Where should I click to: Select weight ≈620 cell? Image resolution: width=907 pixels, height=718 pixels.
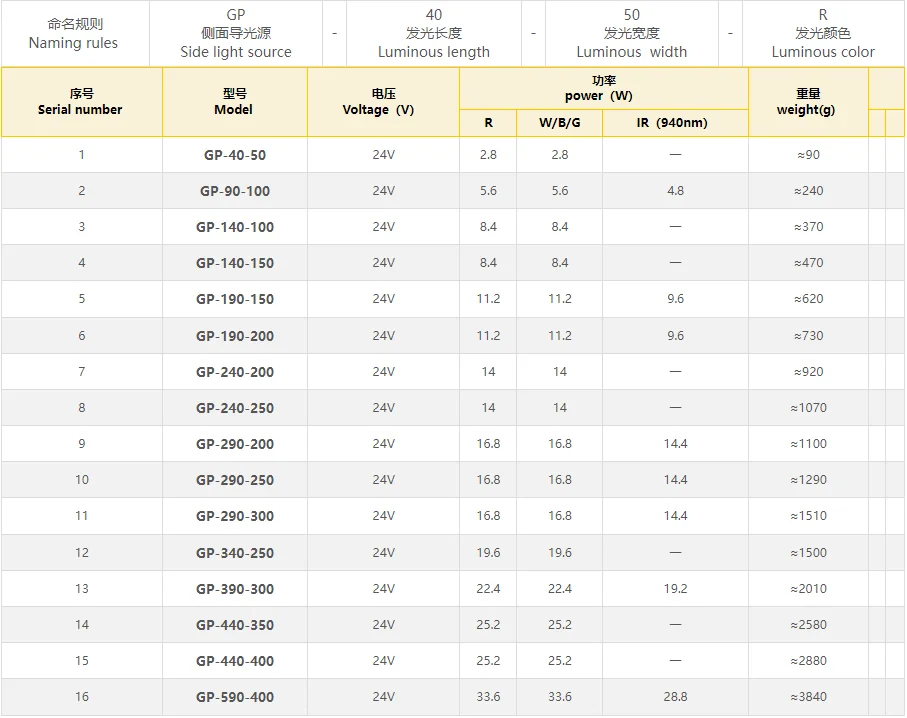808,299
